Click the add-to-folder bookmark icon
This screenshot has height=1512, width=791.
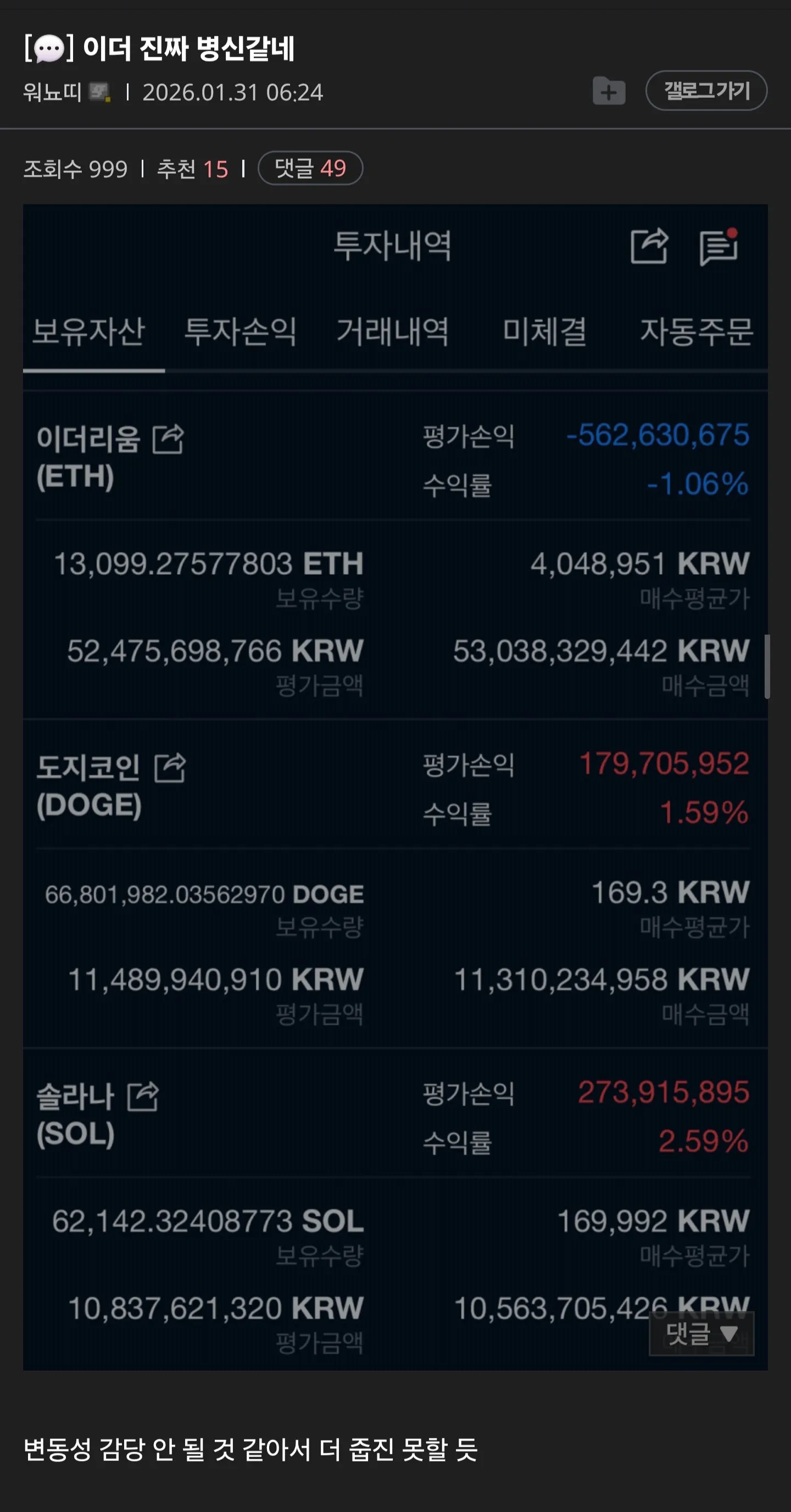coord(609,92)
